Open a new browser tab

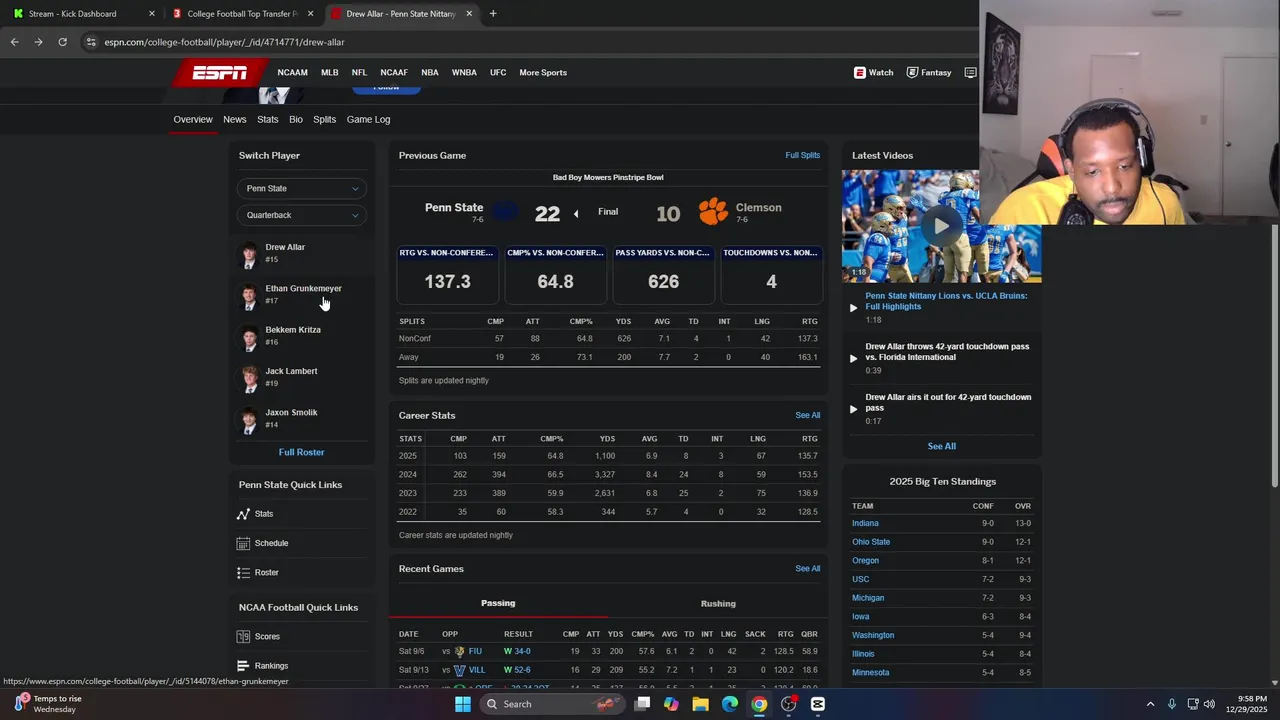point(493,14)
